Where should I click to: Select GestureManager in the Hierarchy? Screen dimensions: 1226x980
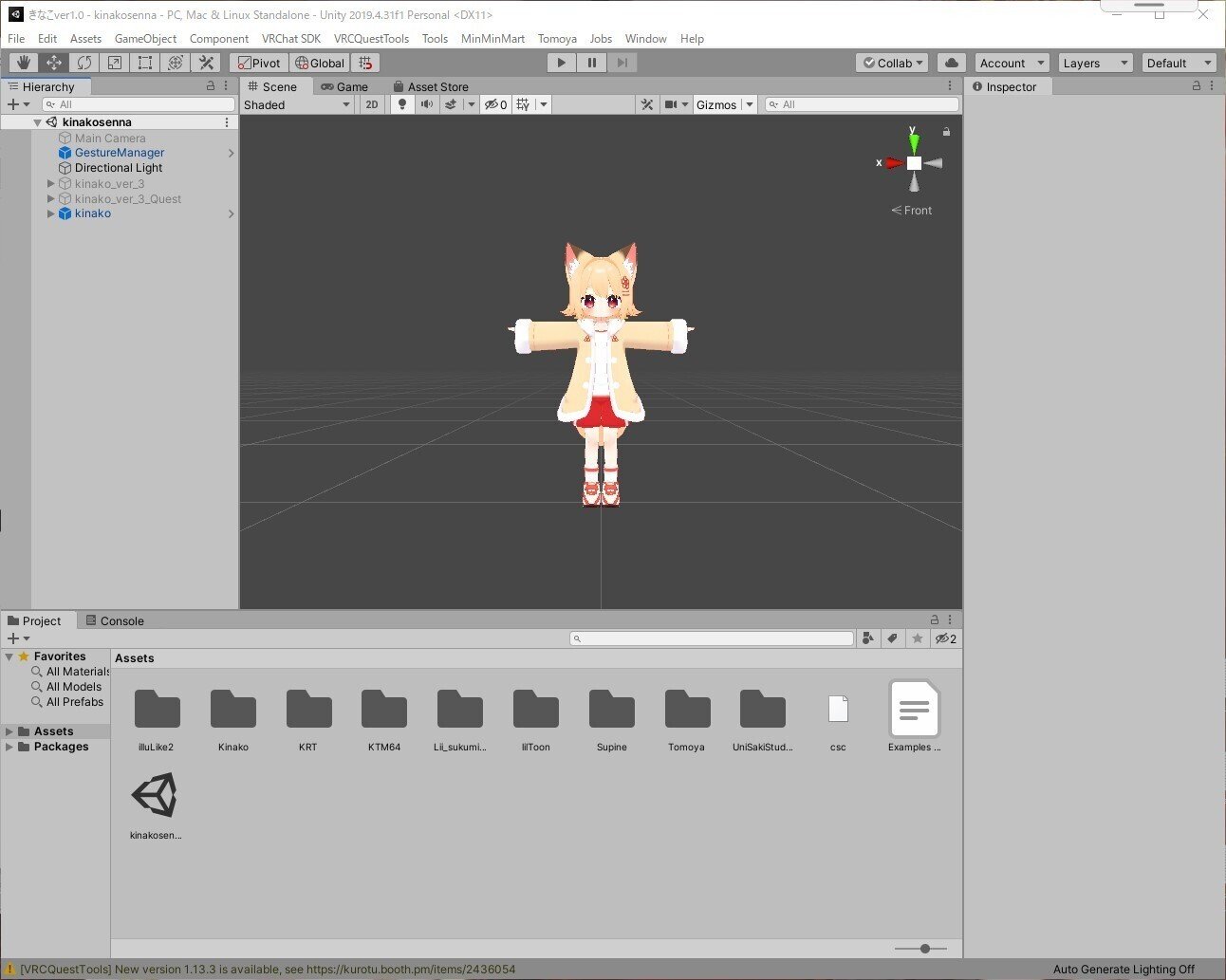tap(120, 153)
